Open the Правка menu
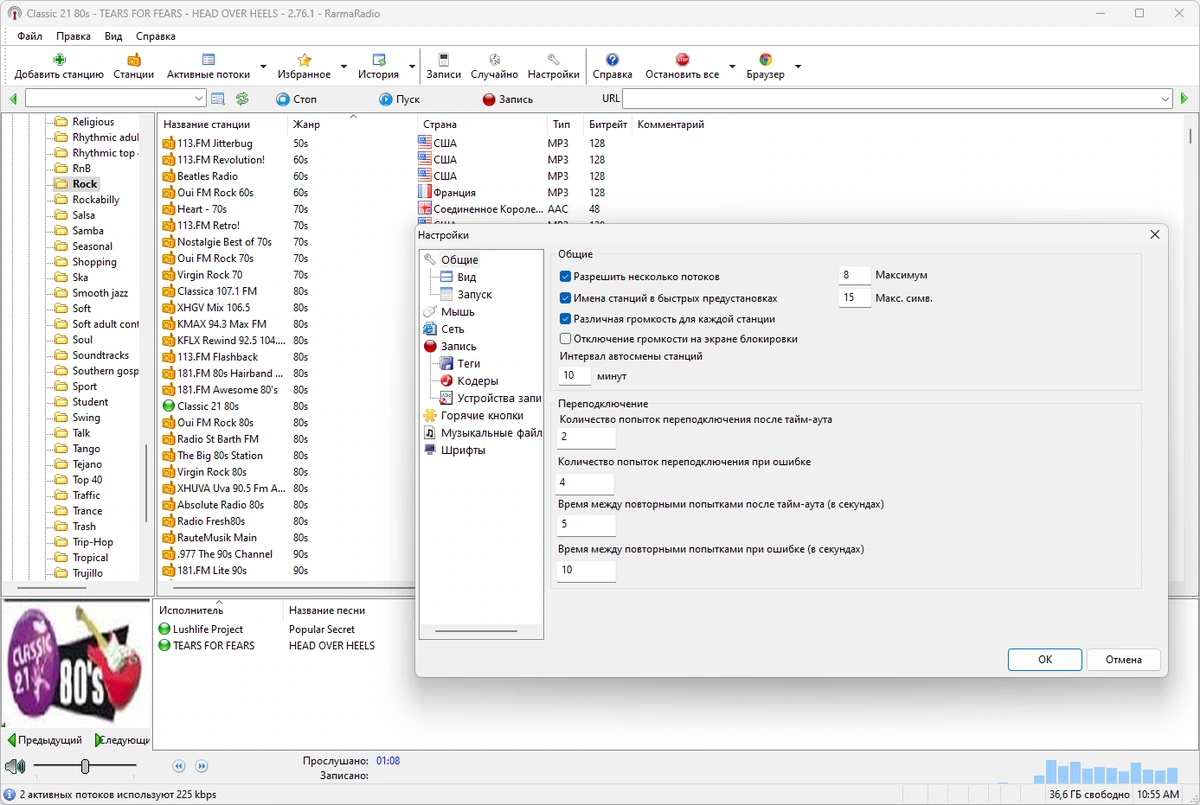The height and width of the screenshot is (805, 1200). [x=73, y=36]
